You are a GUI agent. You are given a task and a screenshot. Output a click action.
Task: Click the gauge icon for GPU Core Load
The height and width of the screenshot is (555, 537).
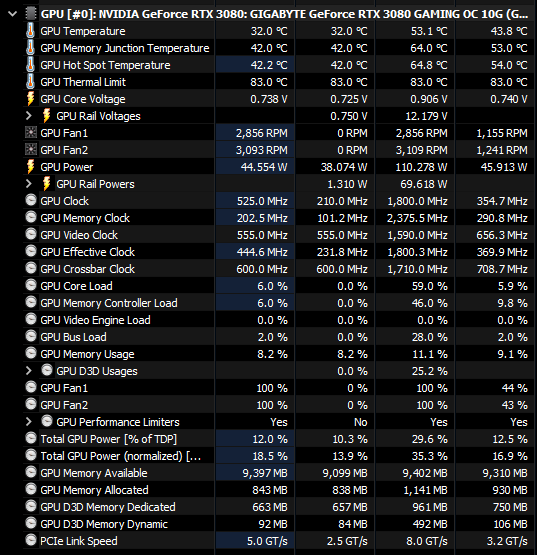click(31, 285)
